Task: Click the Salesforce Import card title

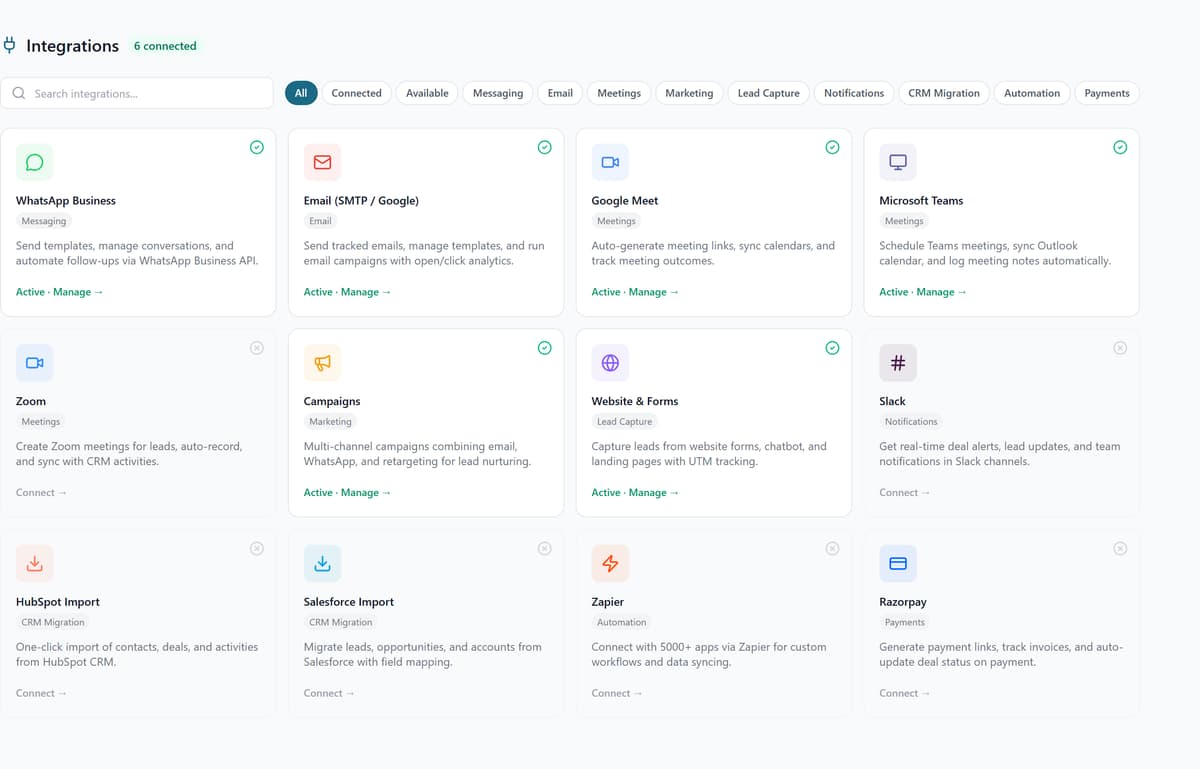Action: click(x=349, y=602)
